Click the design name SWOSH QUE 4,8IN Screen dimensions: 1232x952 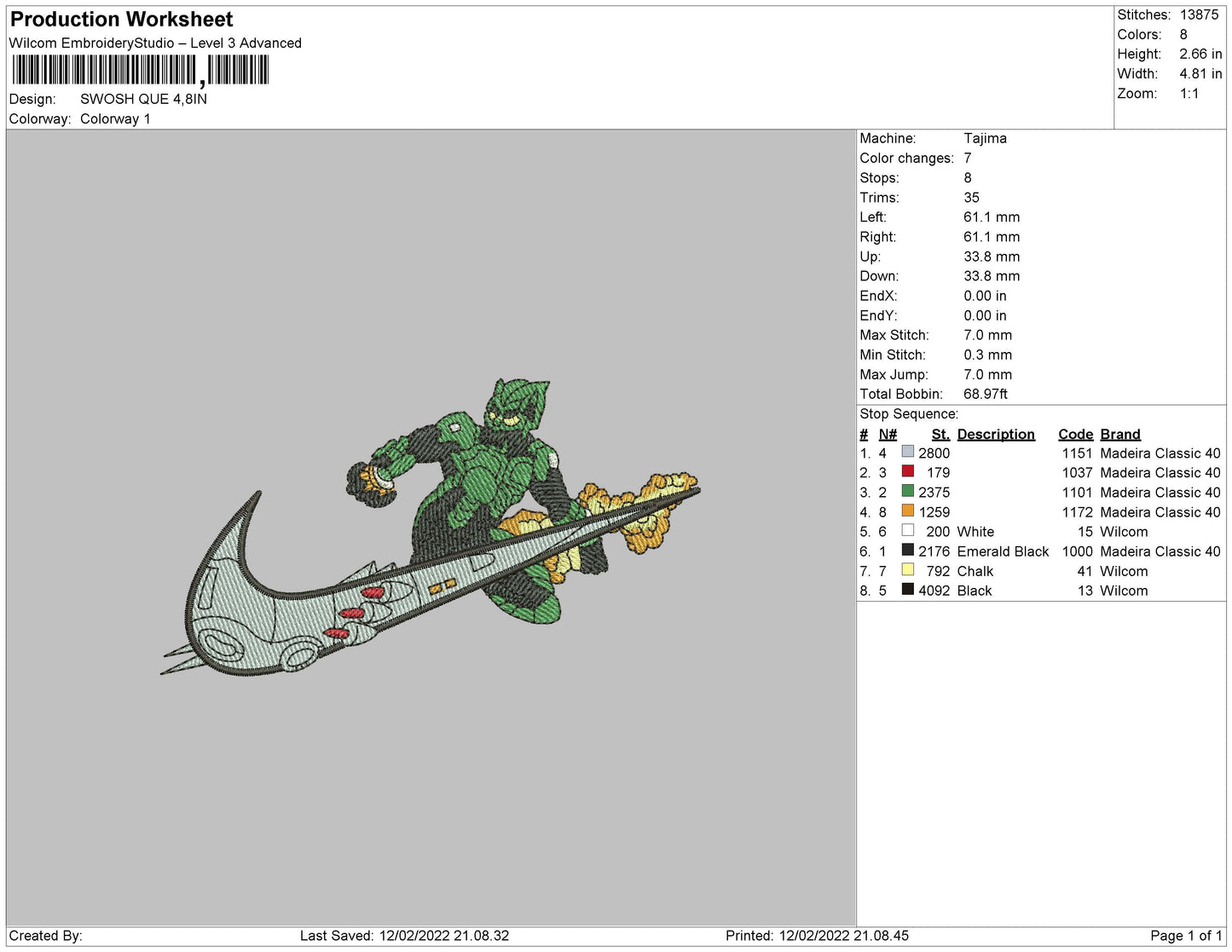coord(143,99)
